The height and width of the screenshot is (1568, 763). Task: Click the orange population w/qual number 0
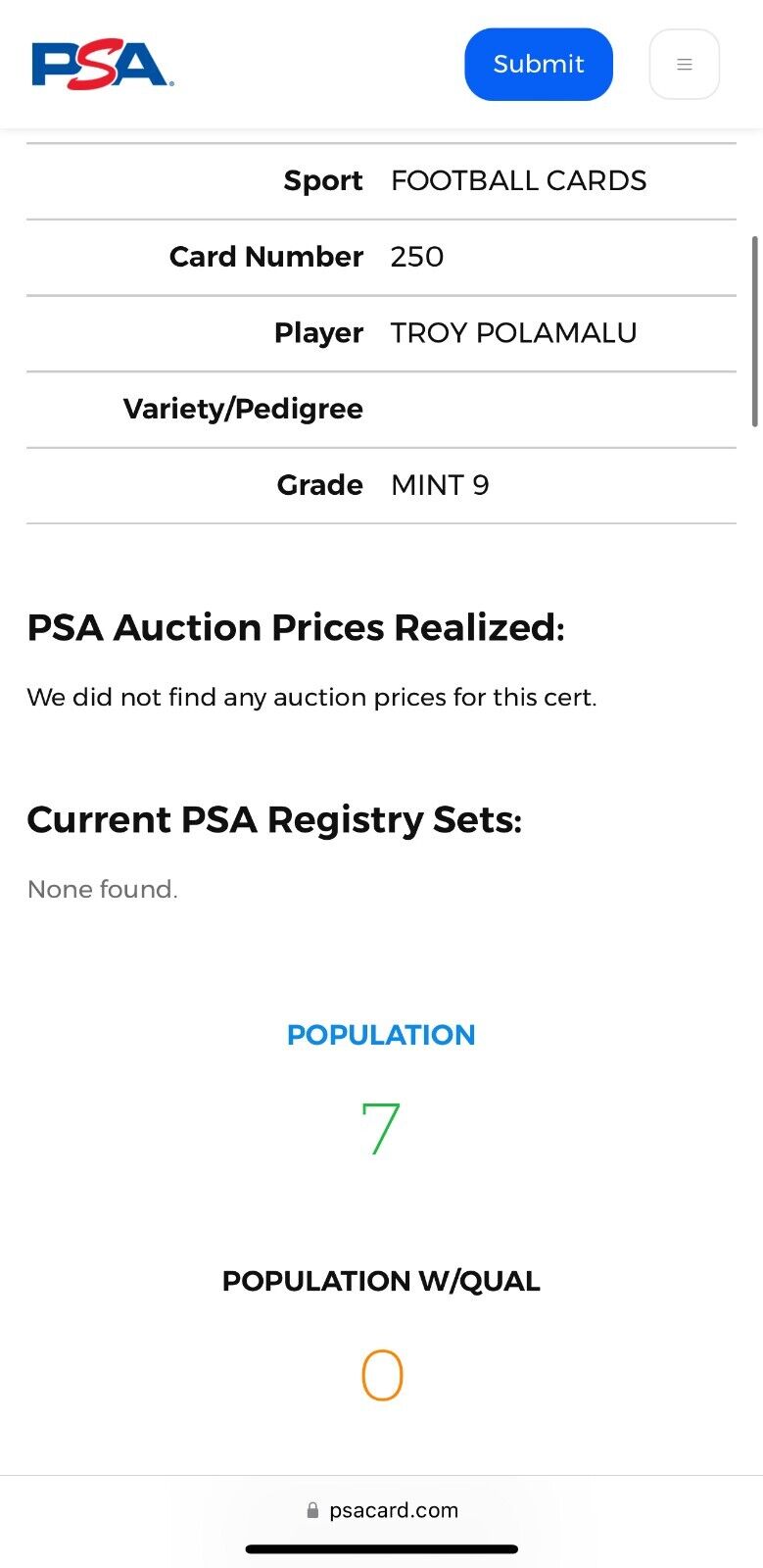(x=382, y=1375)
